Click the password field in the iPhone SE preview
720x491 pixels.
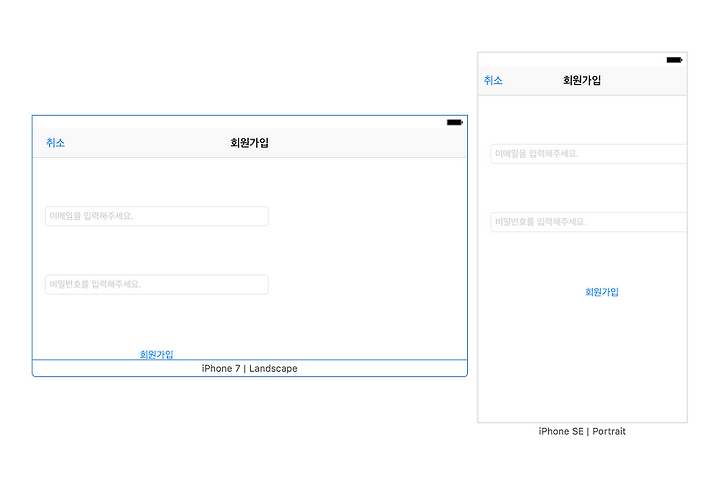coord(589,222)
